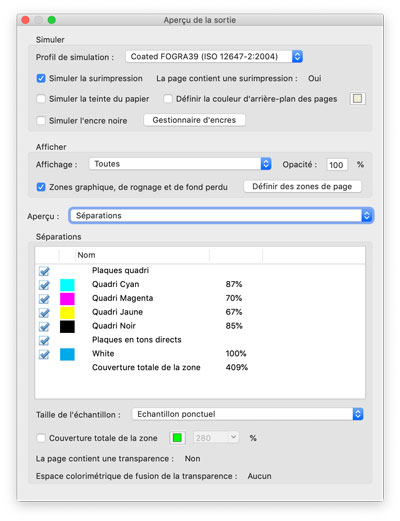Screen dimensions: 400x521
Task: Toggle visibility of the Quadri Noir plate
Action: 44,326
